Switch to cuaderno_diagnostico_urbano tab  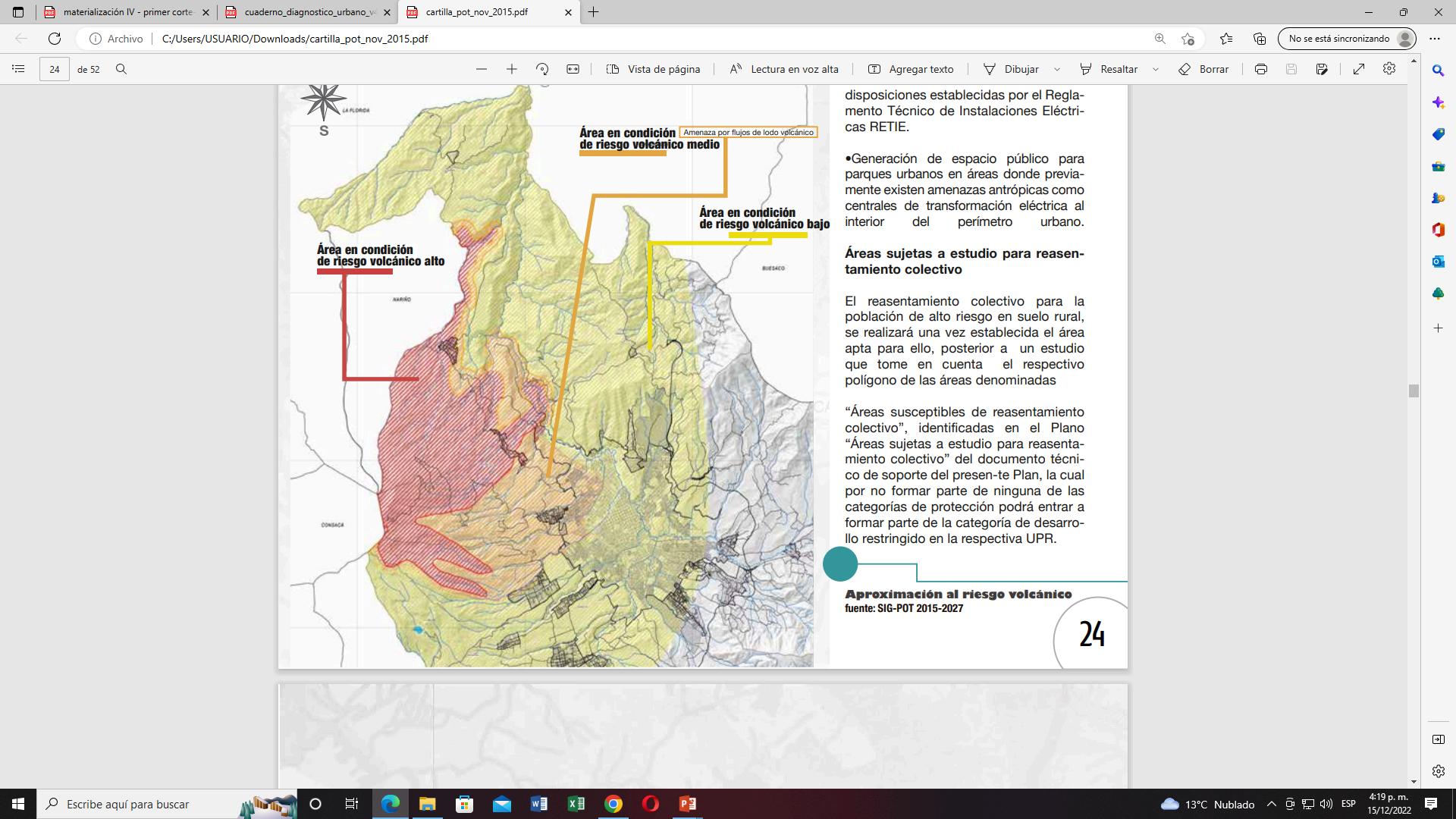point(309,12)
